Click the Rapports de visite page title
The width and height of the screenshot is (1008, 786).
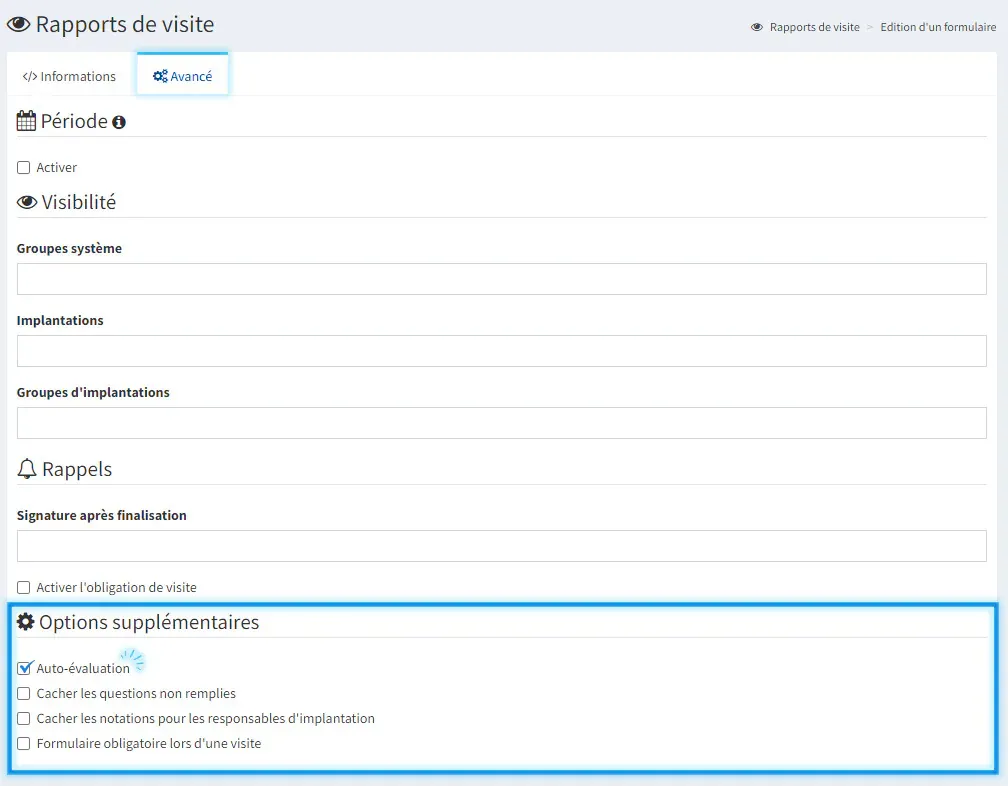click(125, 24)
